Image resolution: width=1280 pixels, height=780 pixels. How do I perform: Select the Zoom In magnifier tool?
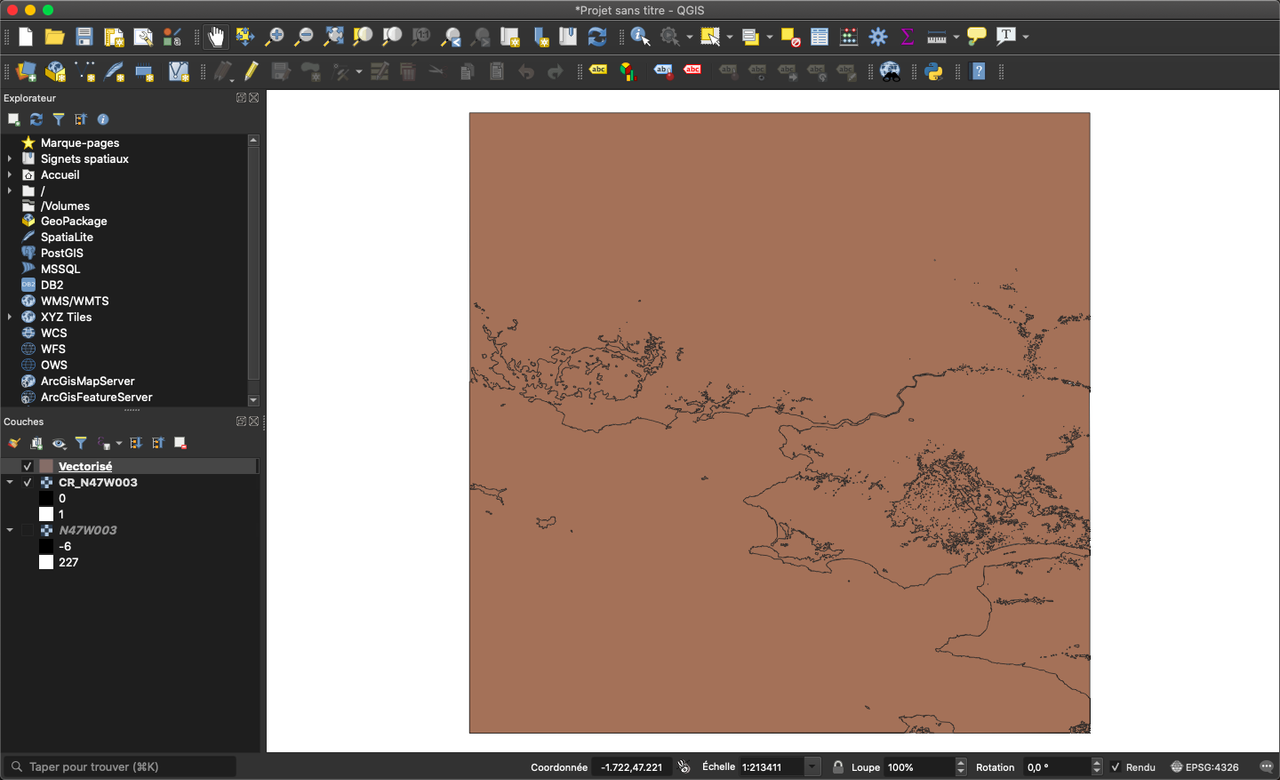click(x=274, y=37)
